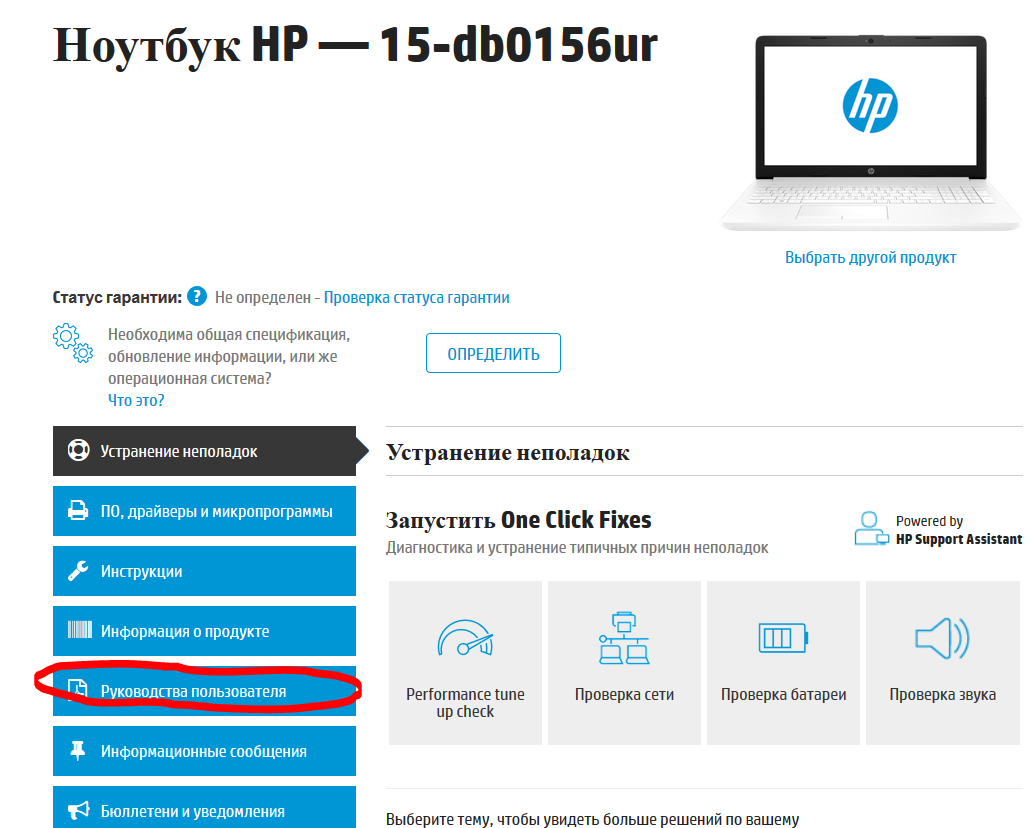This screenshot has width=1030, height=828.
Task: Open the Что это? link
Action: pos(136,400)
